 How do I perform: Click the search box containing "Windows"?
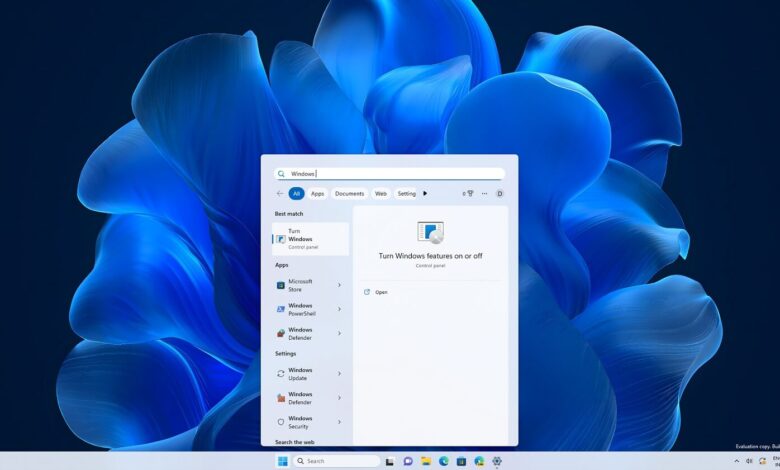390,173
